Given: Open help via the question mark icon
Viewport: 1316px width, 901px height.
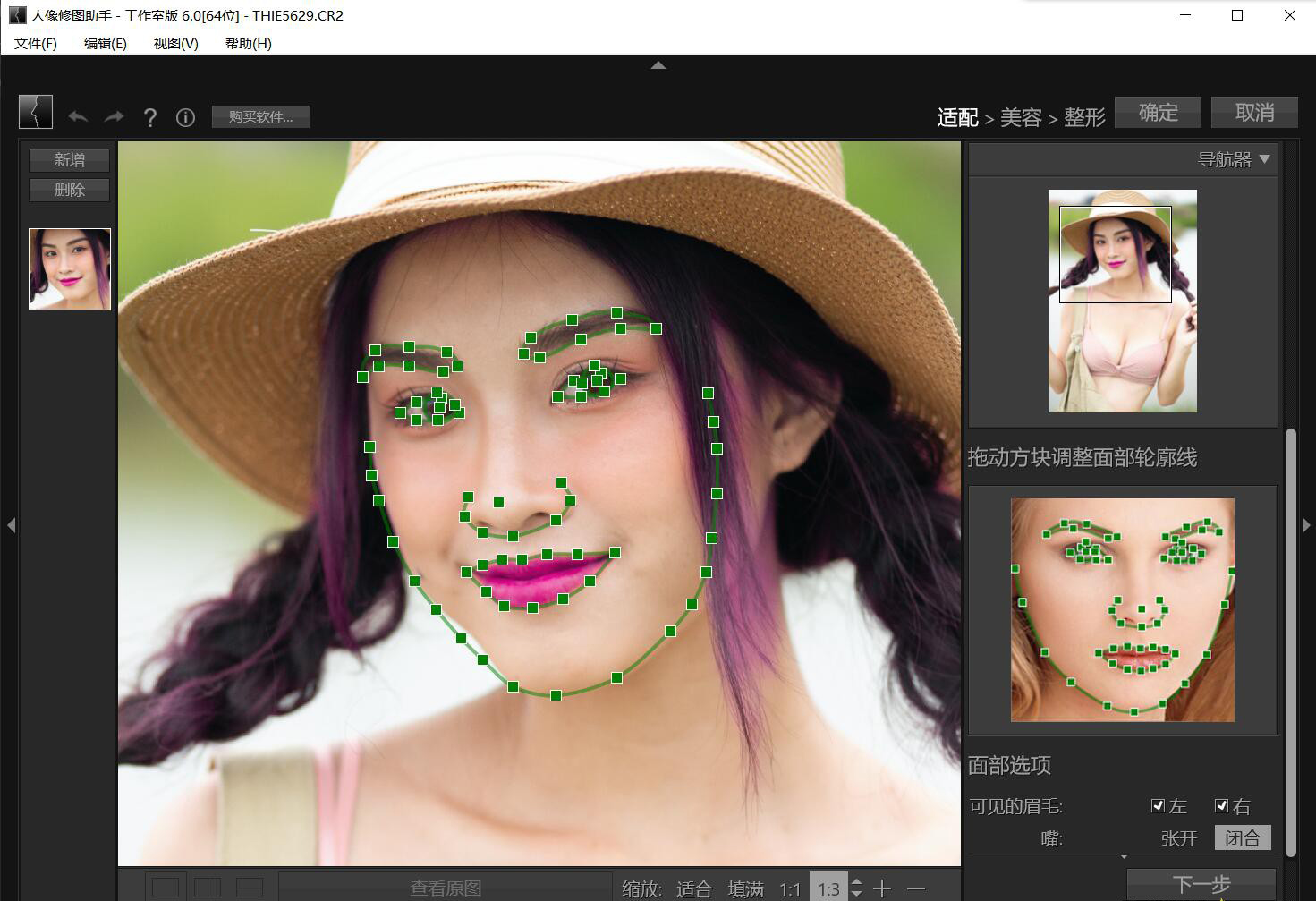Looking at the screenshot, I should (150, 117).
